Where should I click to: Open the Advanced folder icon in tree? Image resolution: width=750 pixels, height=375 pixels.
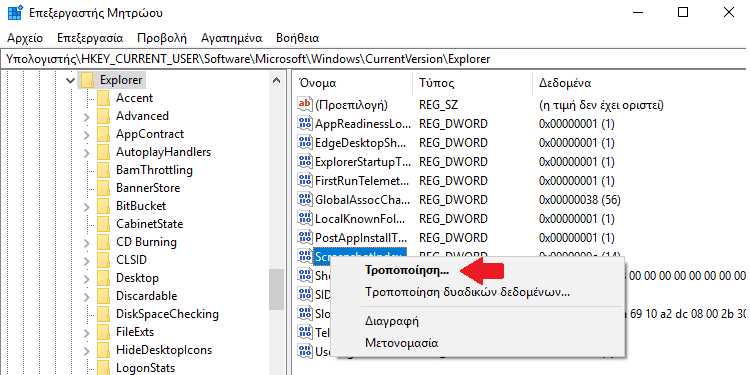coord(103,116)
